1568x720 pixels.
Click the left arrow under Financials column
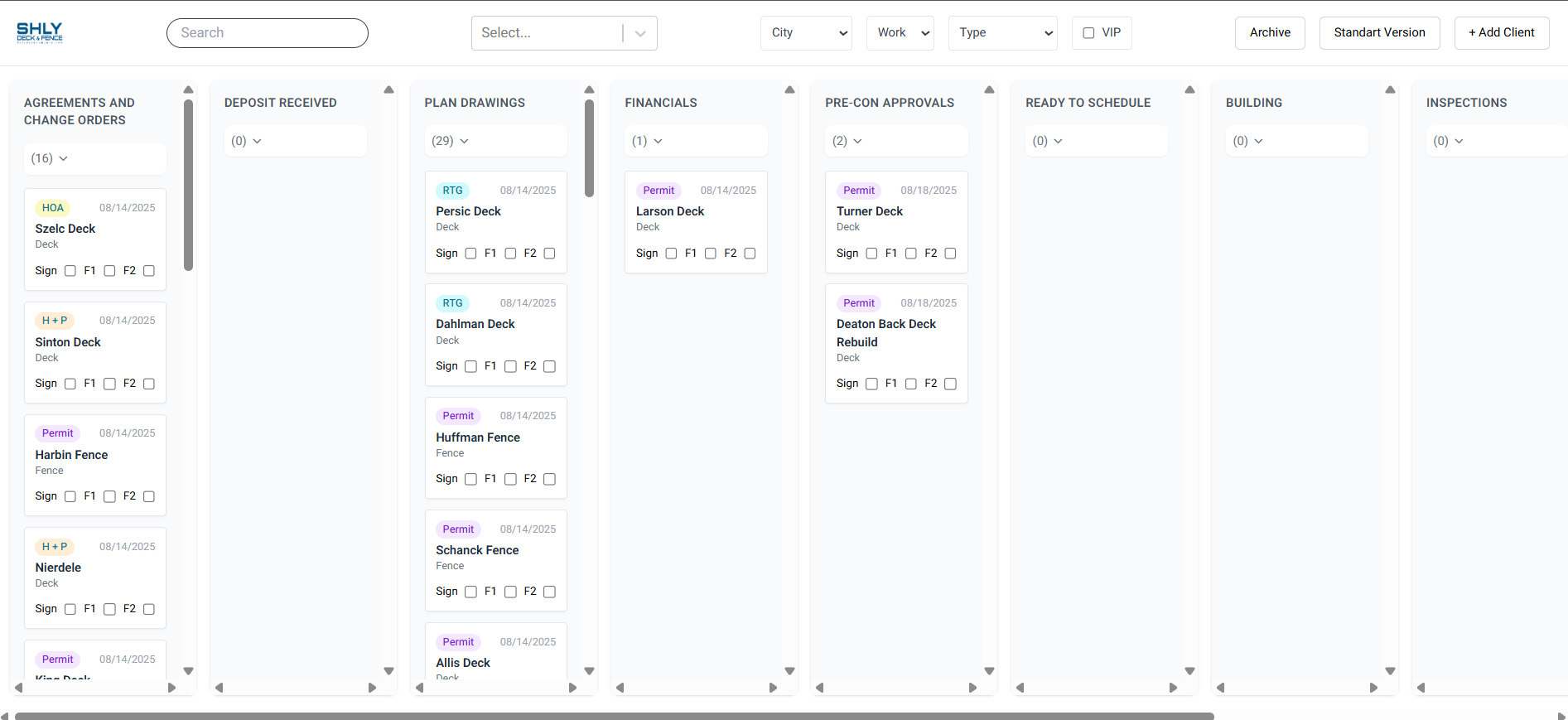click(x=620, y=688)
